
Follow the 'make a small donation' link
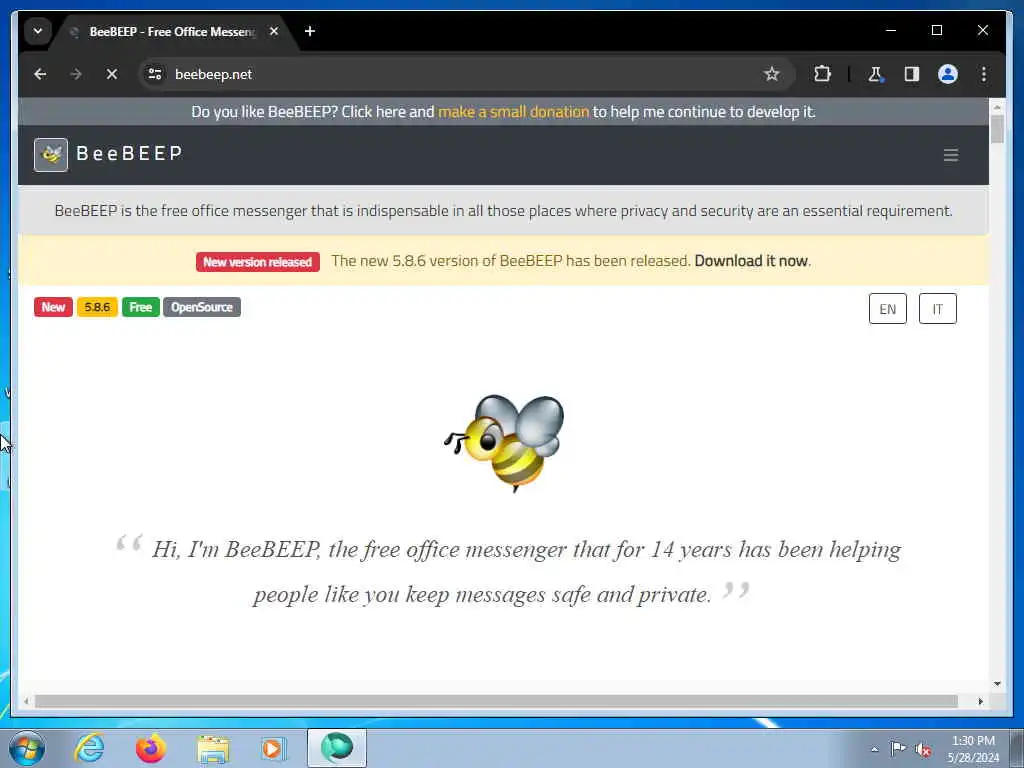(513, 112)
